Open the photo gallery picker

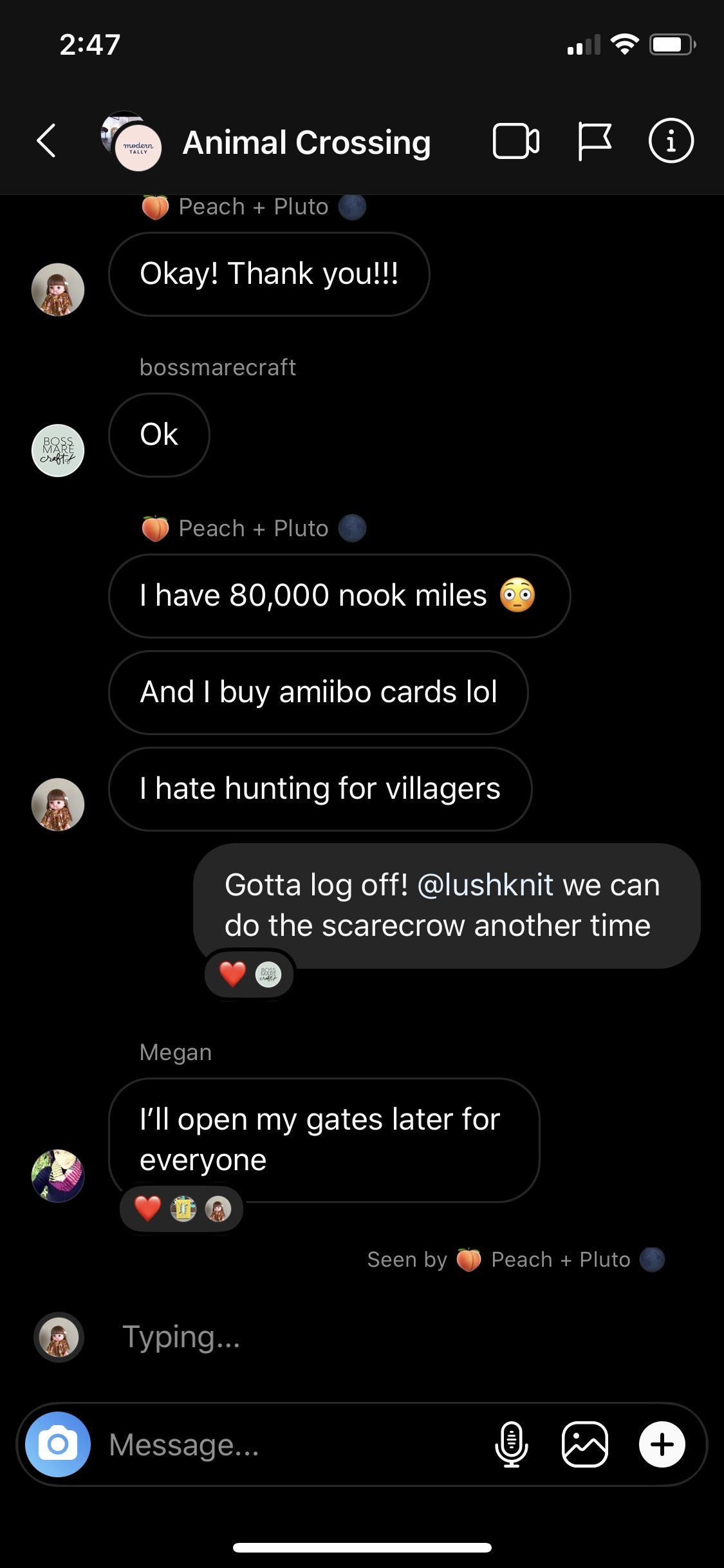coord(584,1444)
